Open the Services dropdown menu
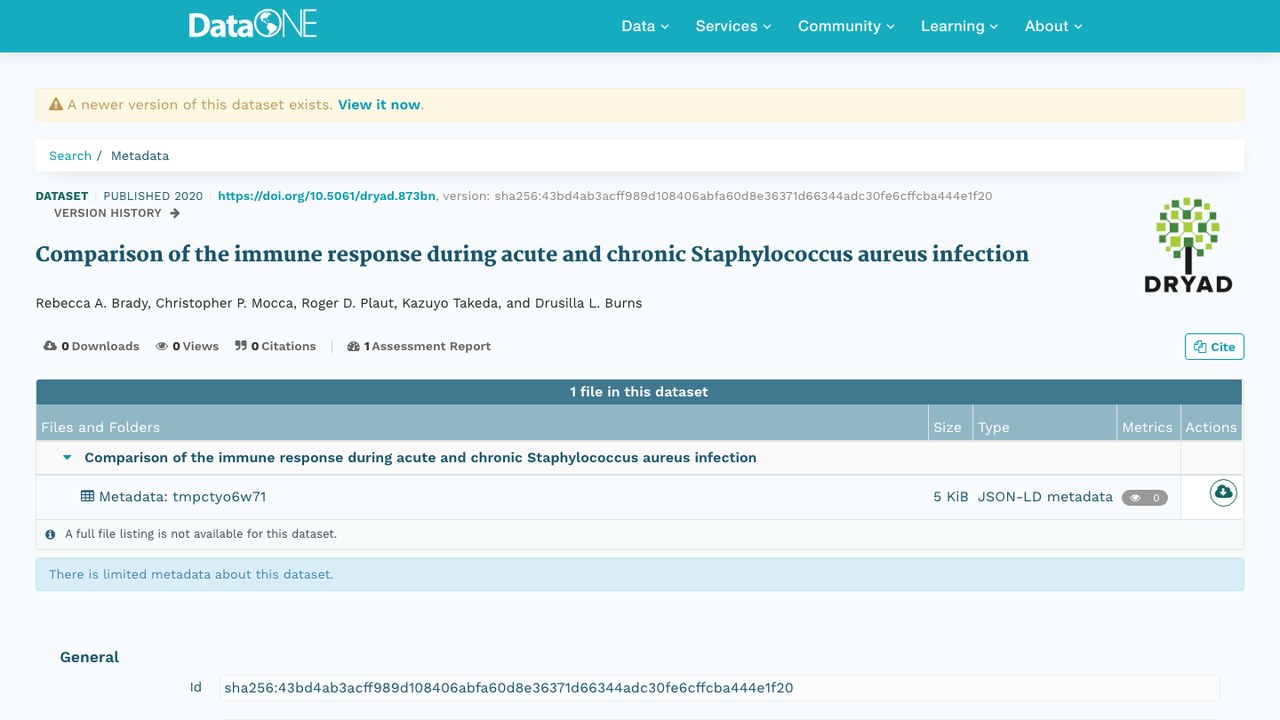 [x=733, y=26]
